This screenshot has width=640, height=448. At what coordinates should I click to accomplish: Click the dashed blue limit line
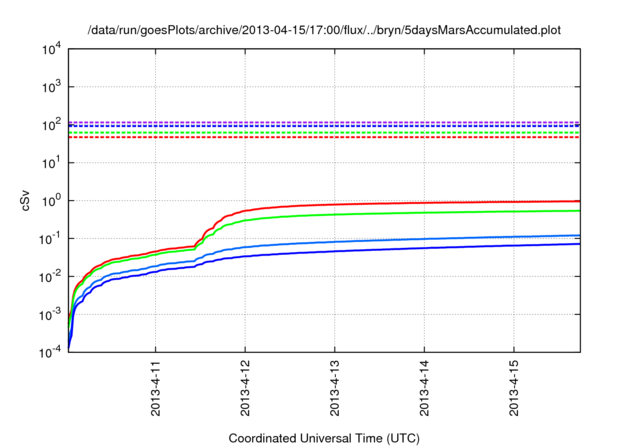tap(324, 126)
